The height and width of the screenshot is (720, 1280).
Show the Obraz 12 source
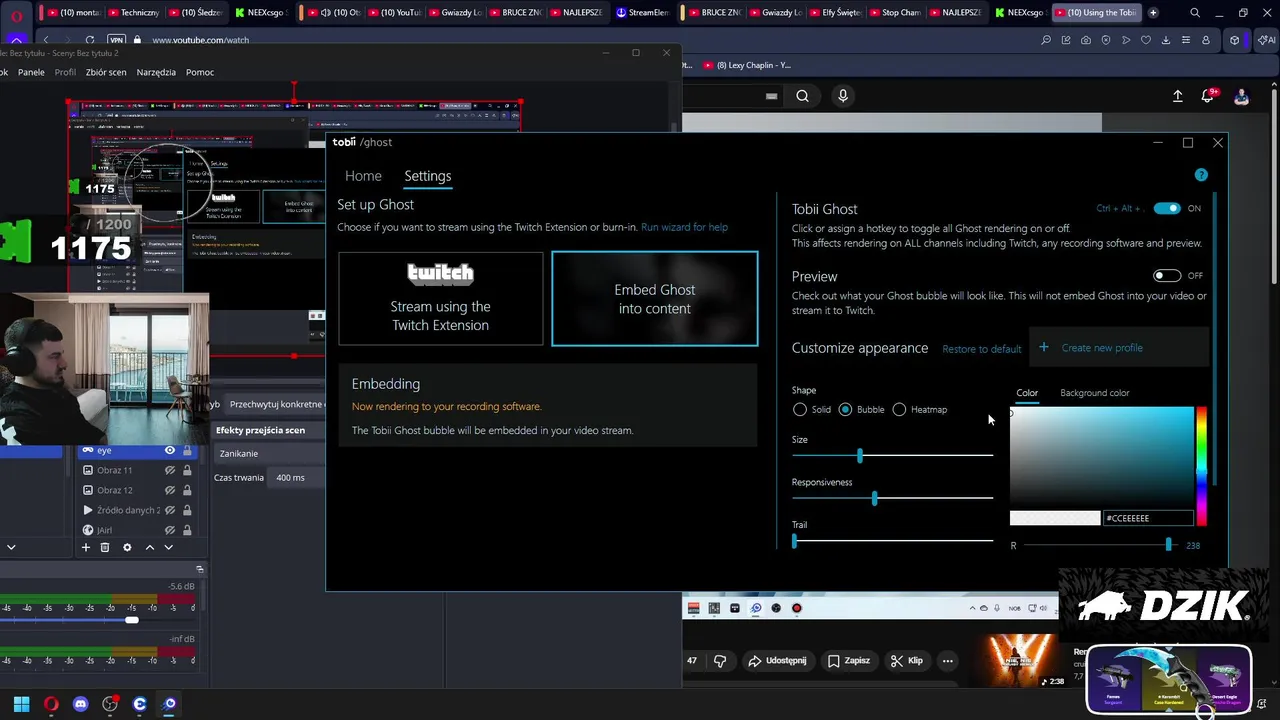170,490
